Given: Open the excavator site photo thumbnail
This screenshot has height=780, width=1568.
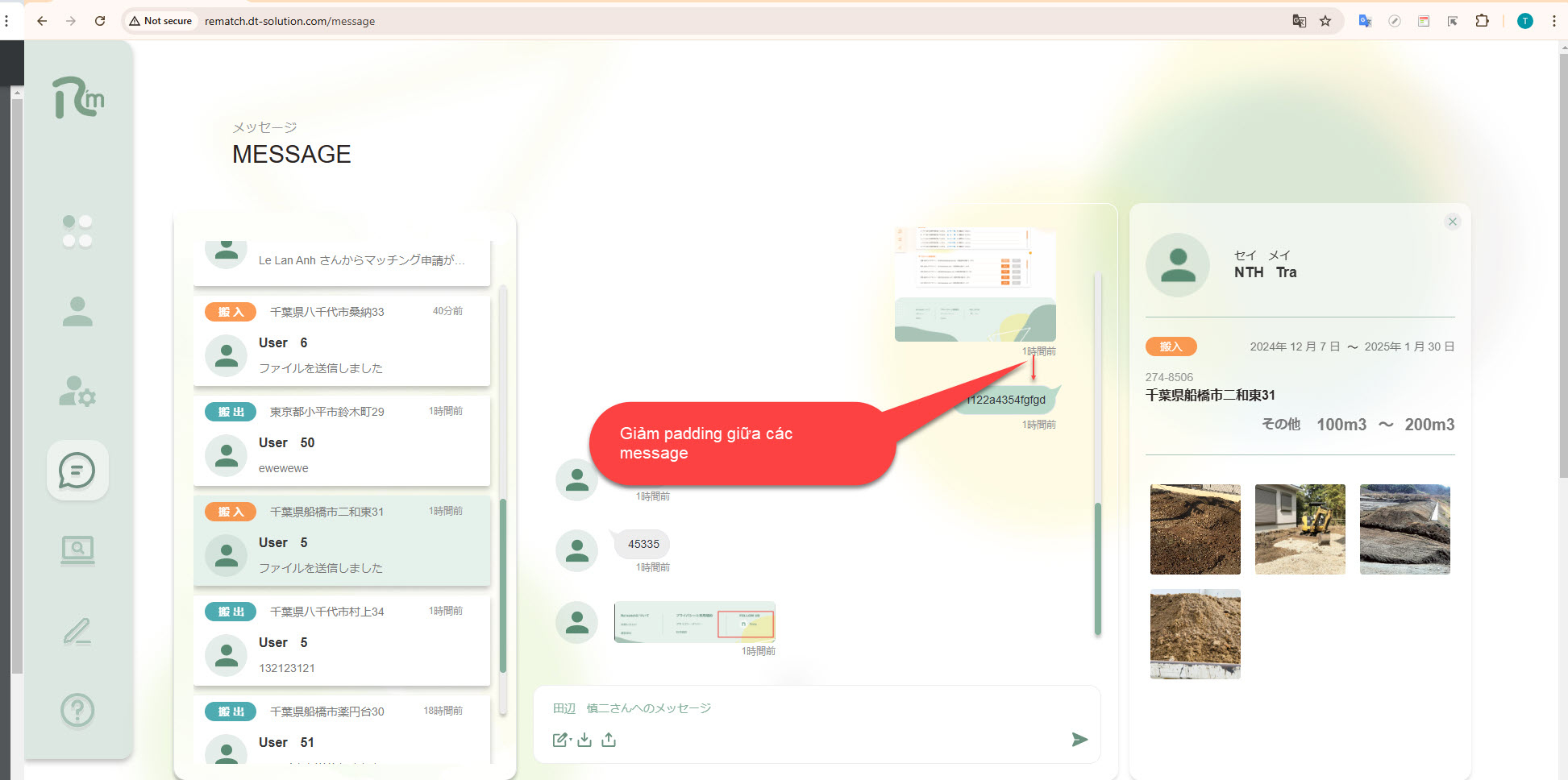Looking at the screenshot, I should point(1300,529).
